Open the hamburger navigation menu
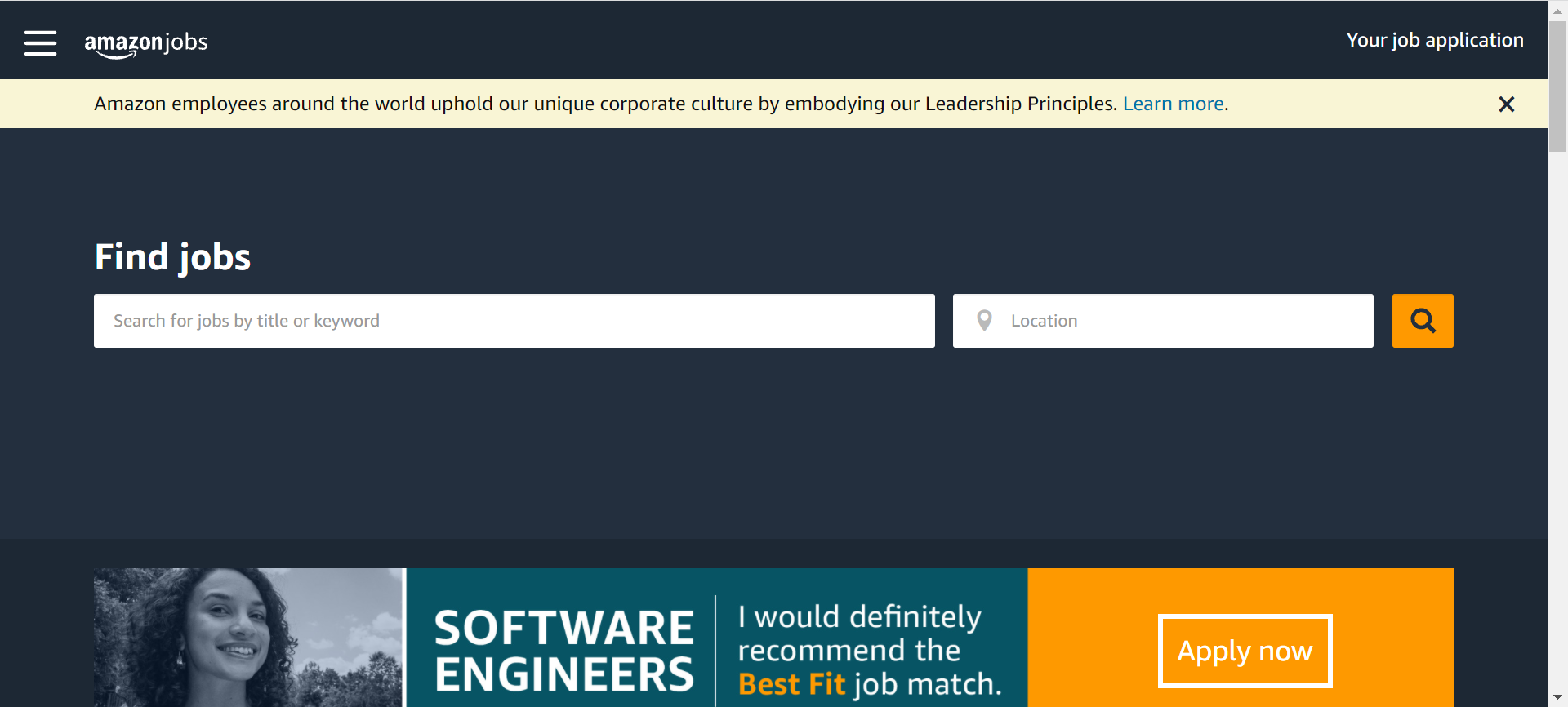The image size is (1568, 707). [x=40, y=42]
